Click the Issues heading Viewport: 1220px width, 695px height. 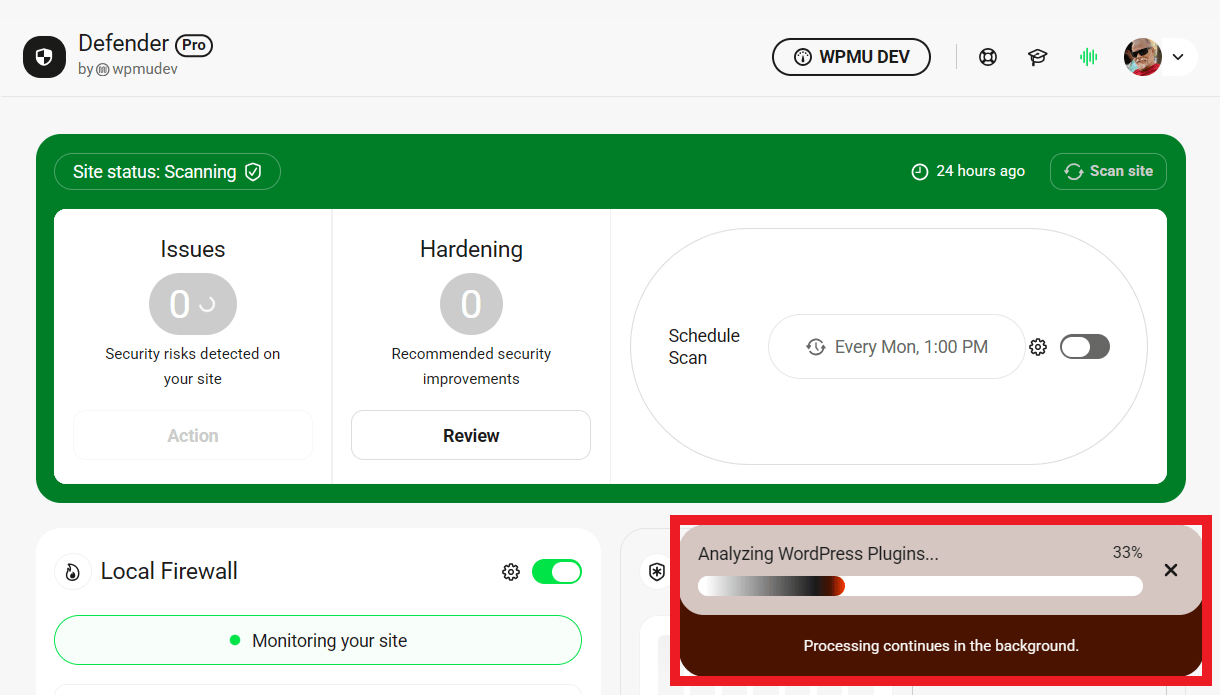coord(193,249)
